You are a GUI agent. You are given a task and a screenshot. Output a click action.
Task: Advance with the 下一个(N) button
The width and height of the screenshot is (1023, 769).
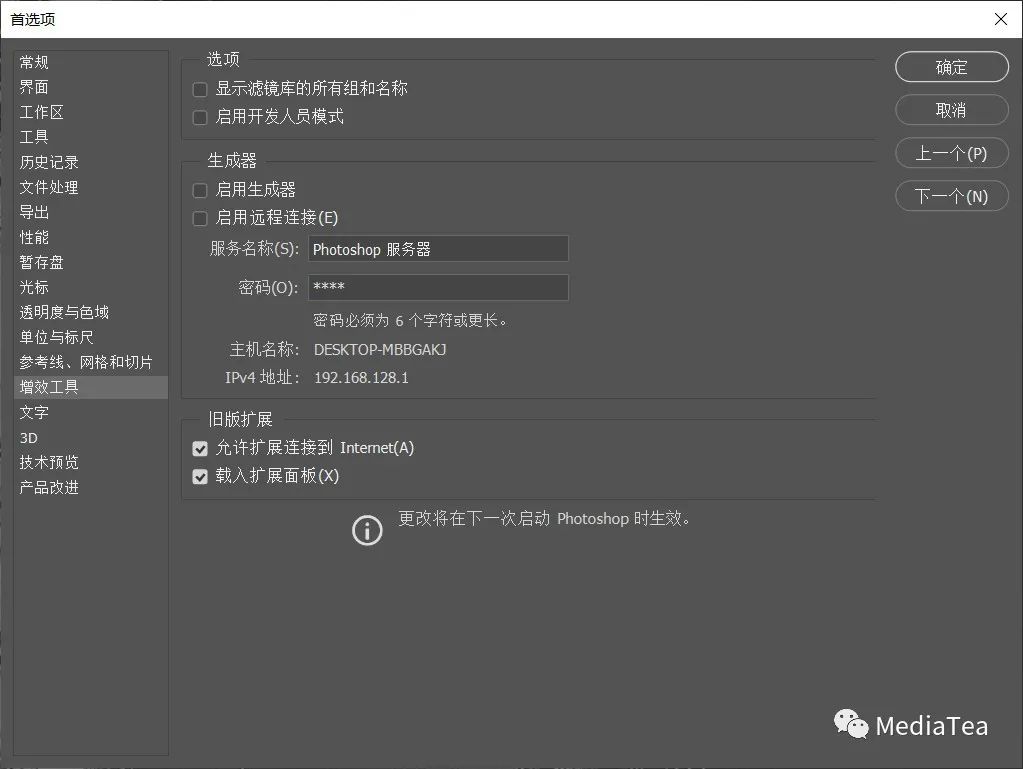951,196
